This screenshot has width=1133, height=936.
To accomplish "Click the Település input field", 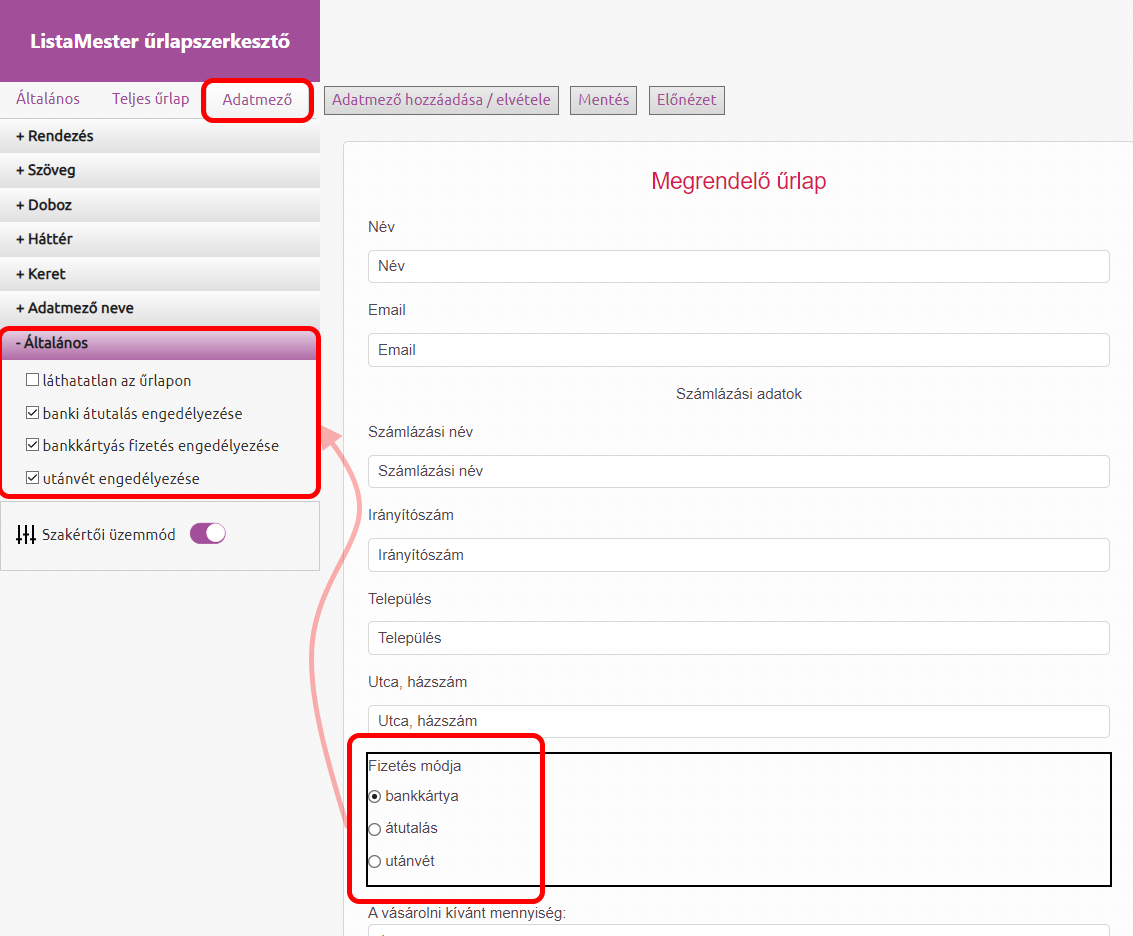I will (738, 638).
